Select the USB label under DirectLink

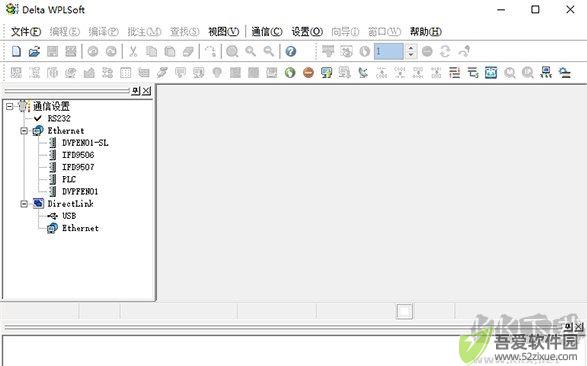pyautogui.click(x=69, y=216)
